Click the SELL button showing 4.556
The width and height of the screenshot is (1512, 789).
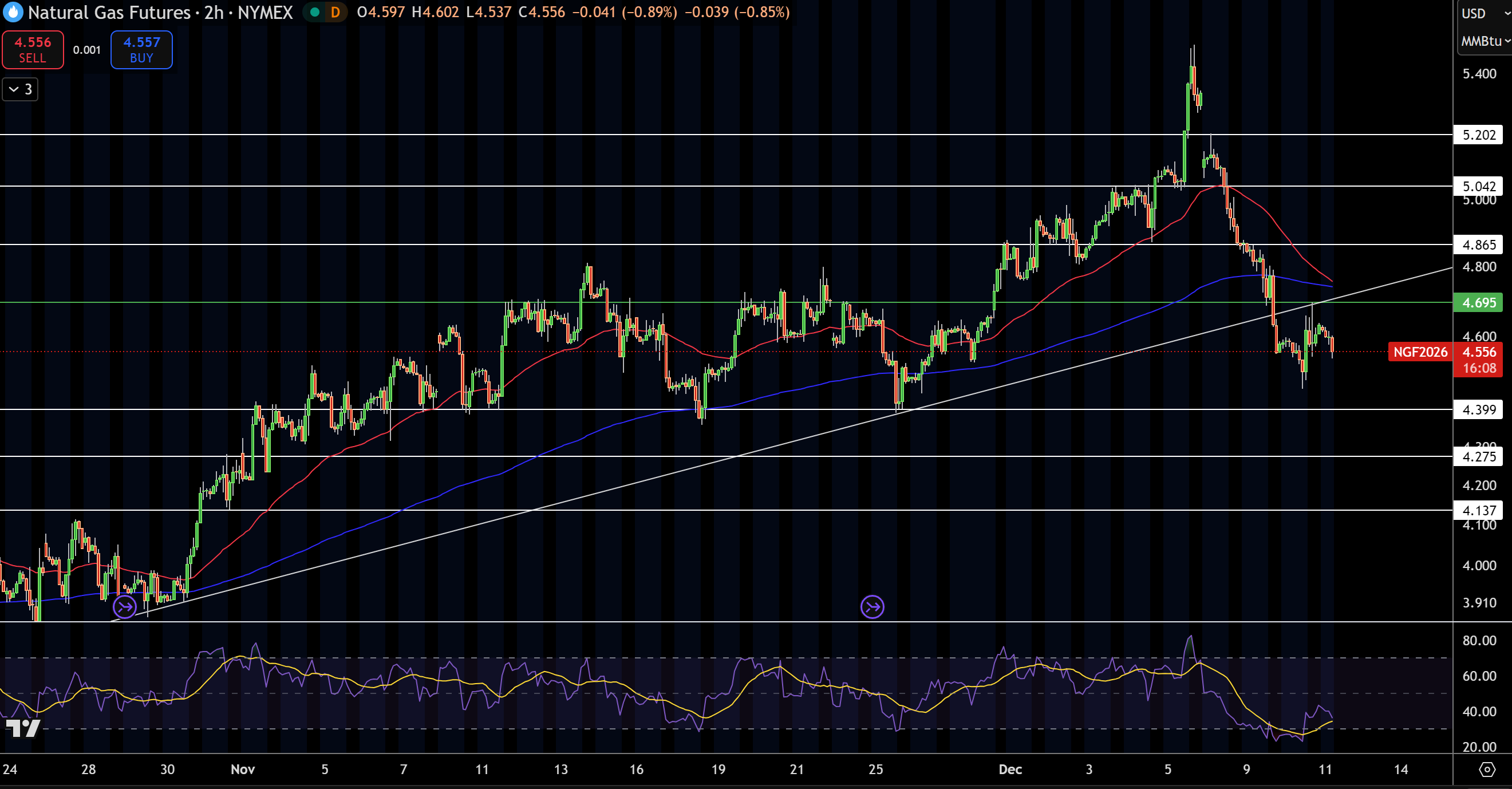coord(32,49)
